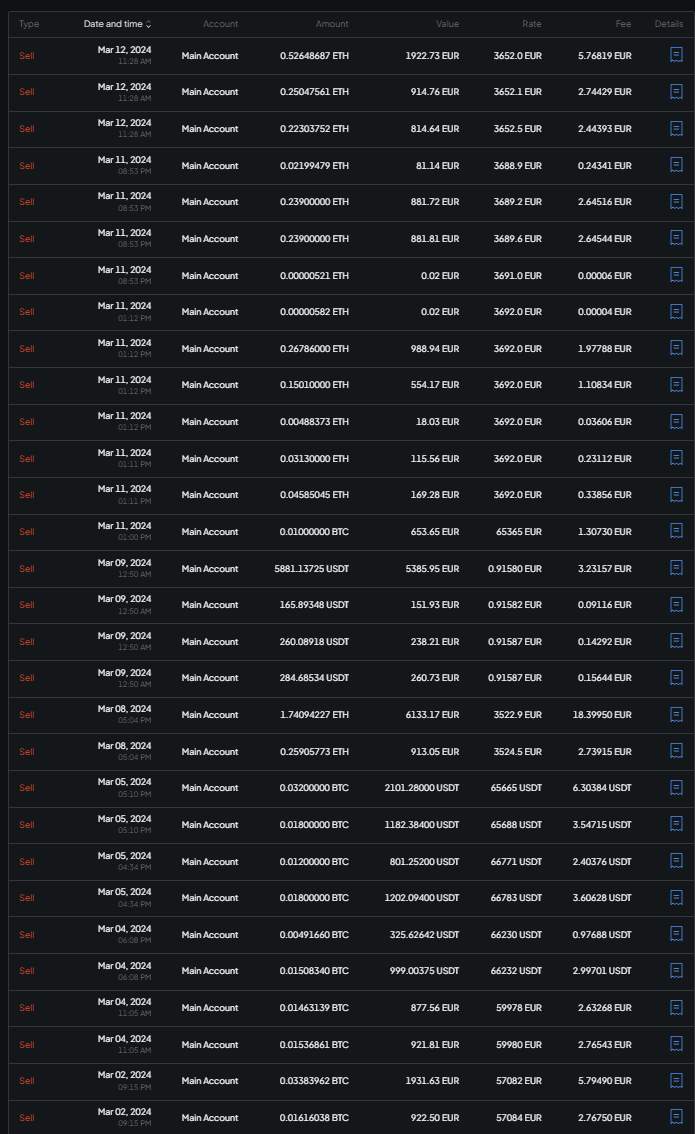Click Main Account in the 284.68534 USDT row
Image resolution: width=695 pixels, height=1134 pixels.
coord(210,678)
